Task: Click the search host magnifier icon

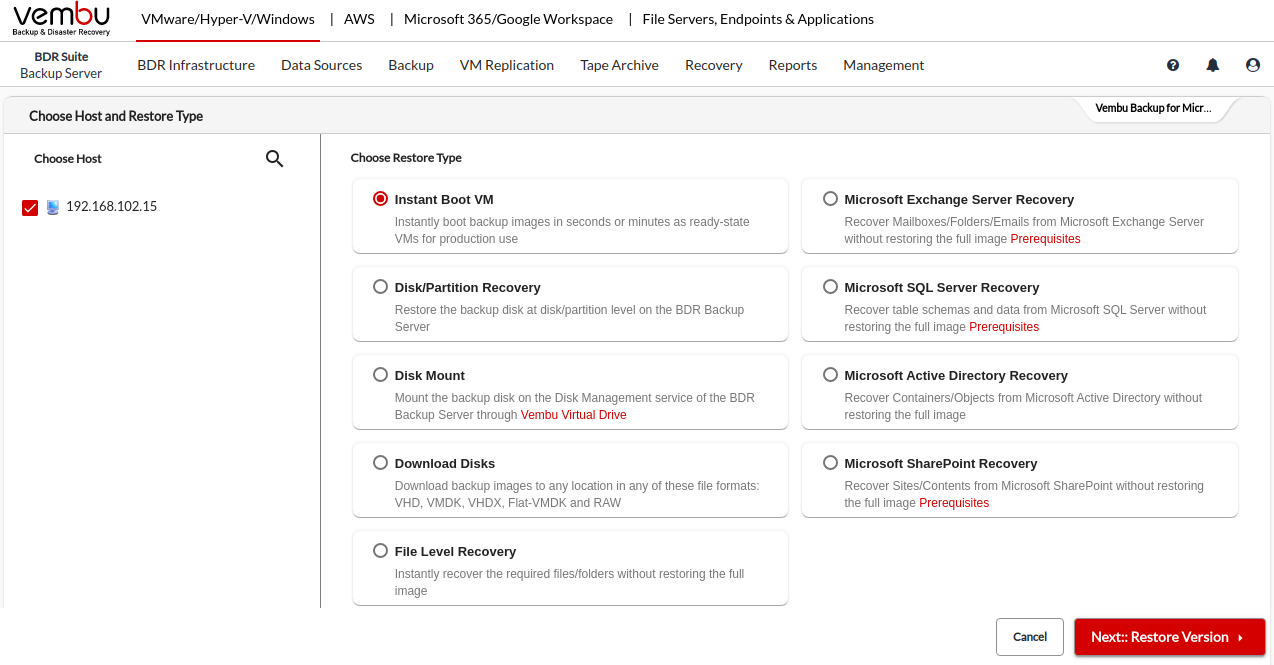Action: [x=274, y=159]
